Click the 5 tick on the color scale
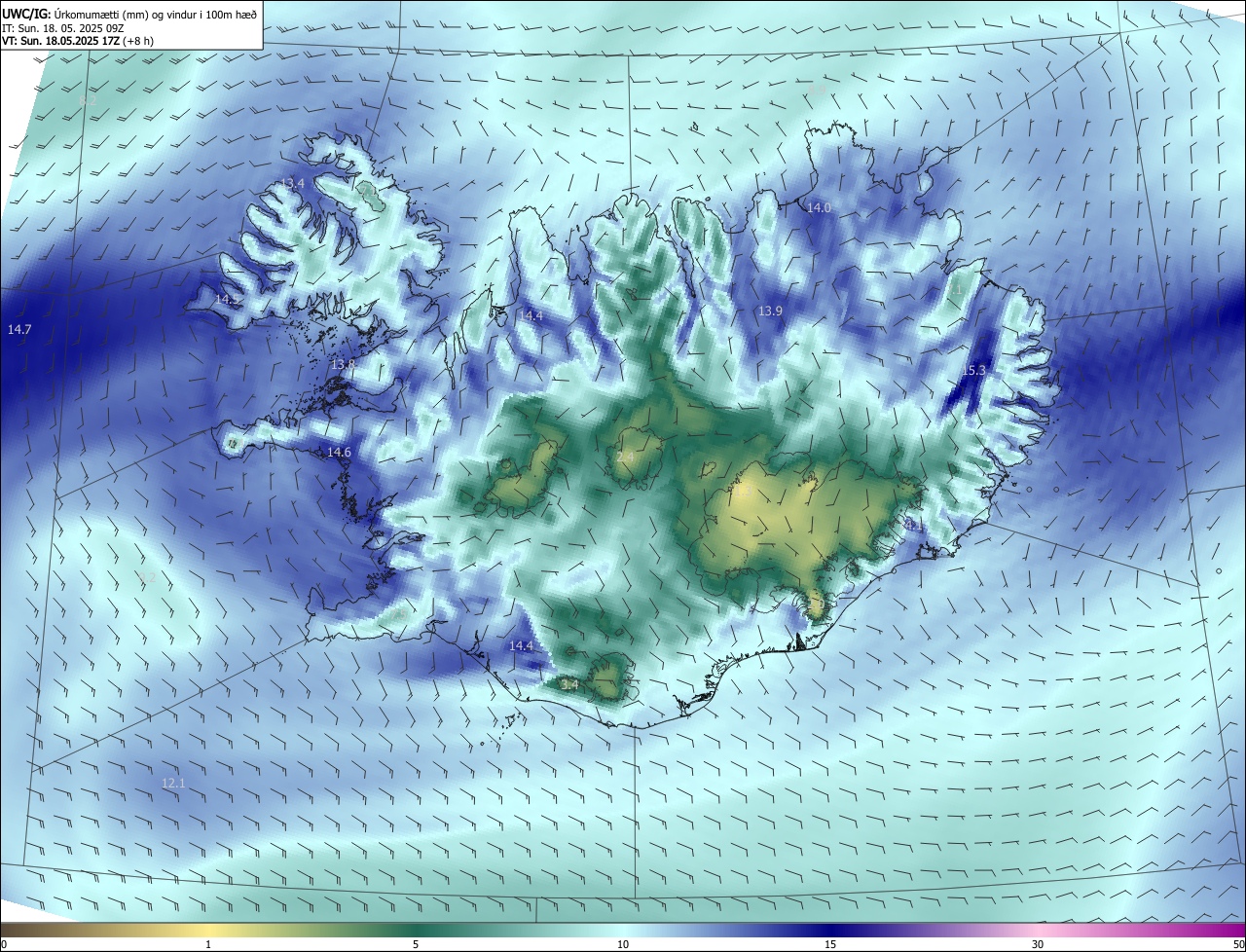Screen dimensions: 1246x952 416,944
